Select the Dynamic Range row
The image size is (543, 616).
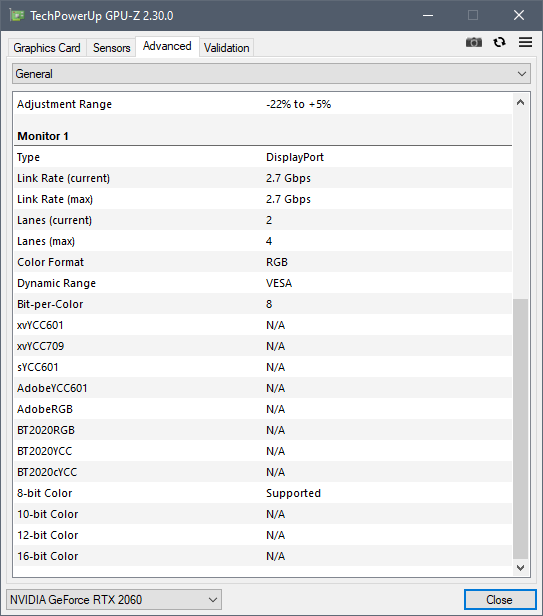point(263,283)
